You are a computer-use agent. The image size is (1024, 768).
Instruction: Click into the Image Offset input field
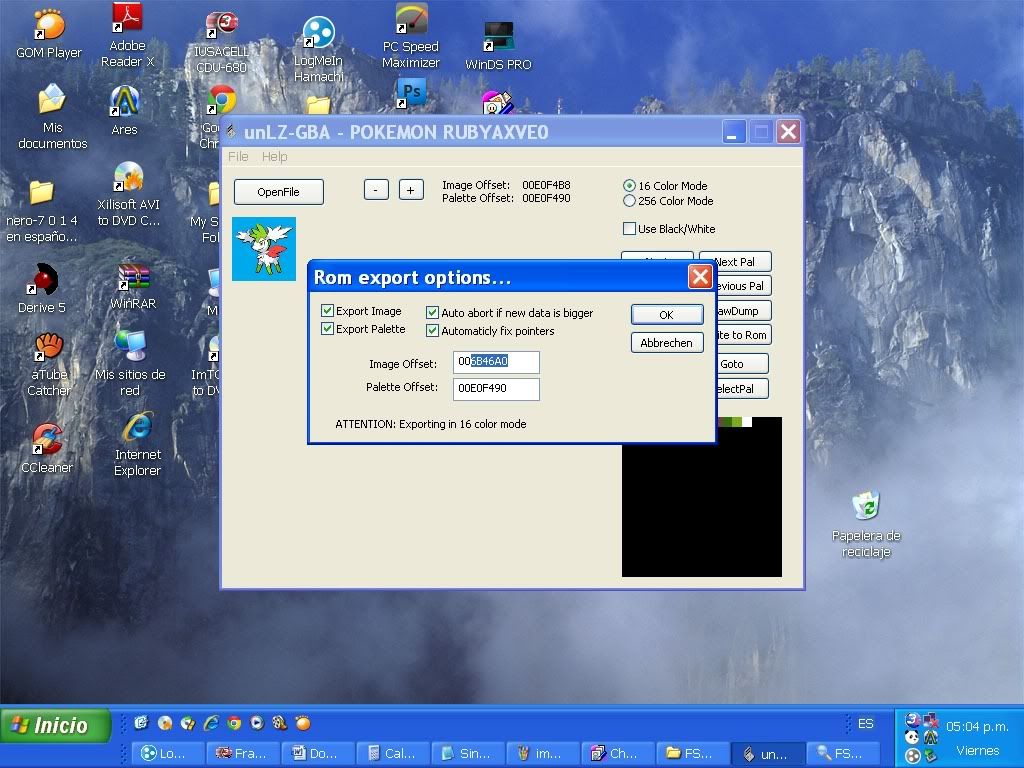tap(496, 362)
